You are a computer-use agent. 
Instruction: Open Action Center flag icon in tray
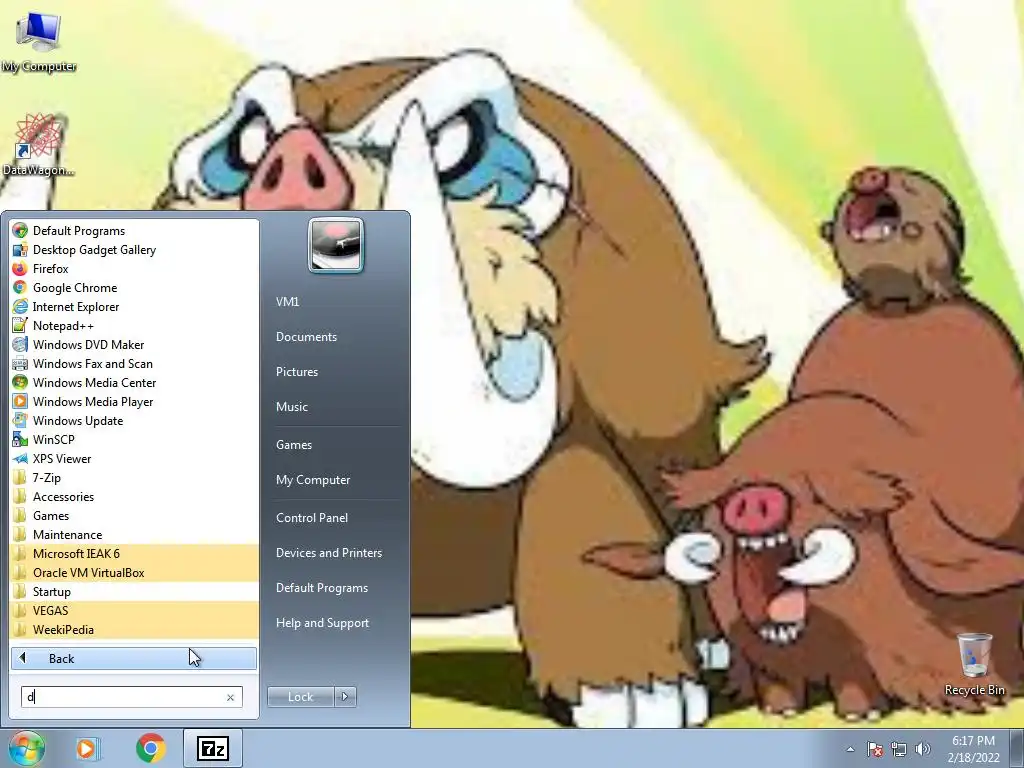coord(874,749)
